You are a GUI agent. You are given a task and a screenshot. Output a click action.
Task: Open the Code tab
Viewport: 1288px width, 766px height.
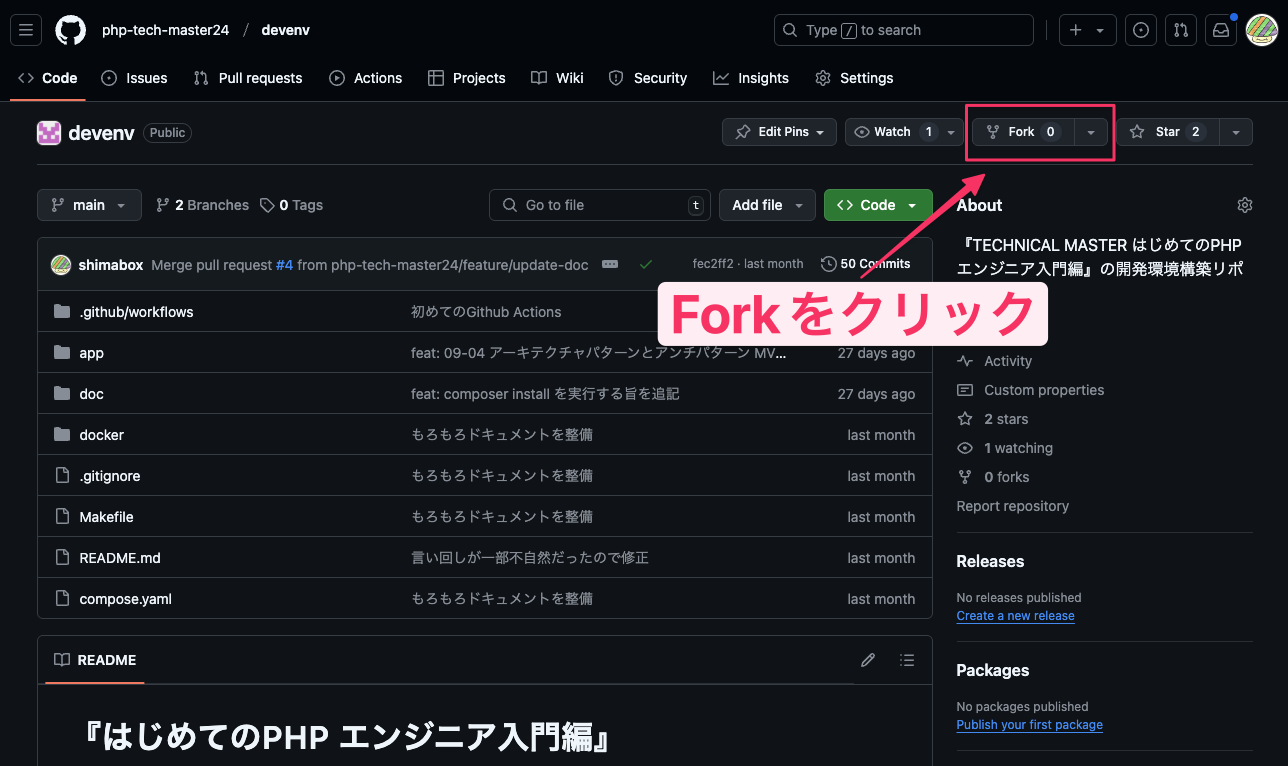coord(48,78)
